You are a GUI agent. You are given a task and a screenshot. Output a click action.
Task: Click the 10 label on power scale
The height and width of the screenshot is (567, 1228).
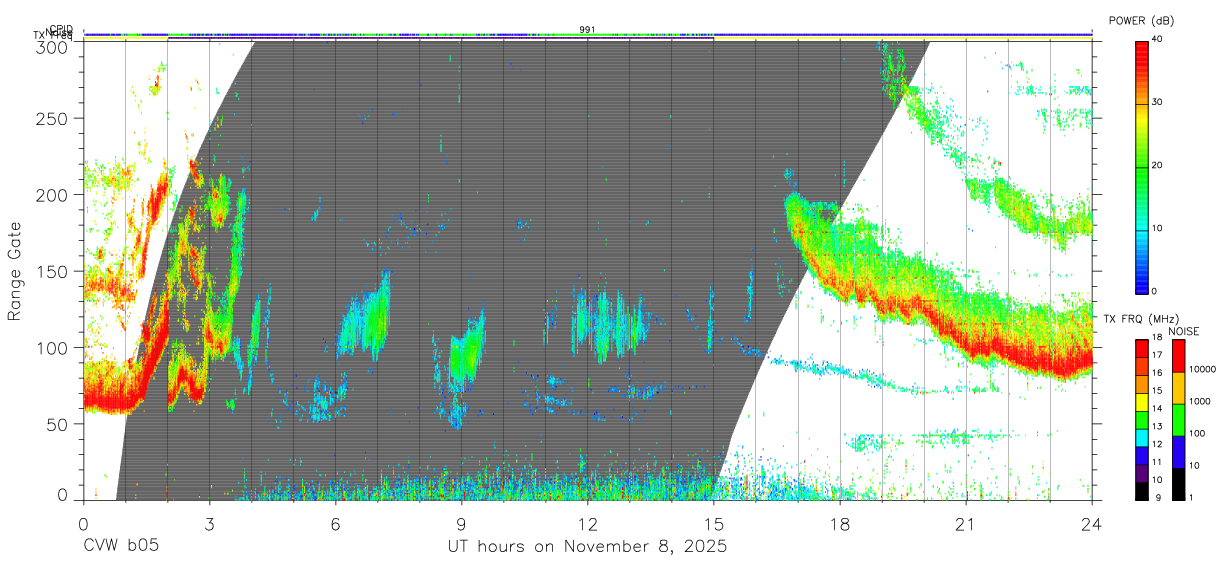pos(1158,228)
